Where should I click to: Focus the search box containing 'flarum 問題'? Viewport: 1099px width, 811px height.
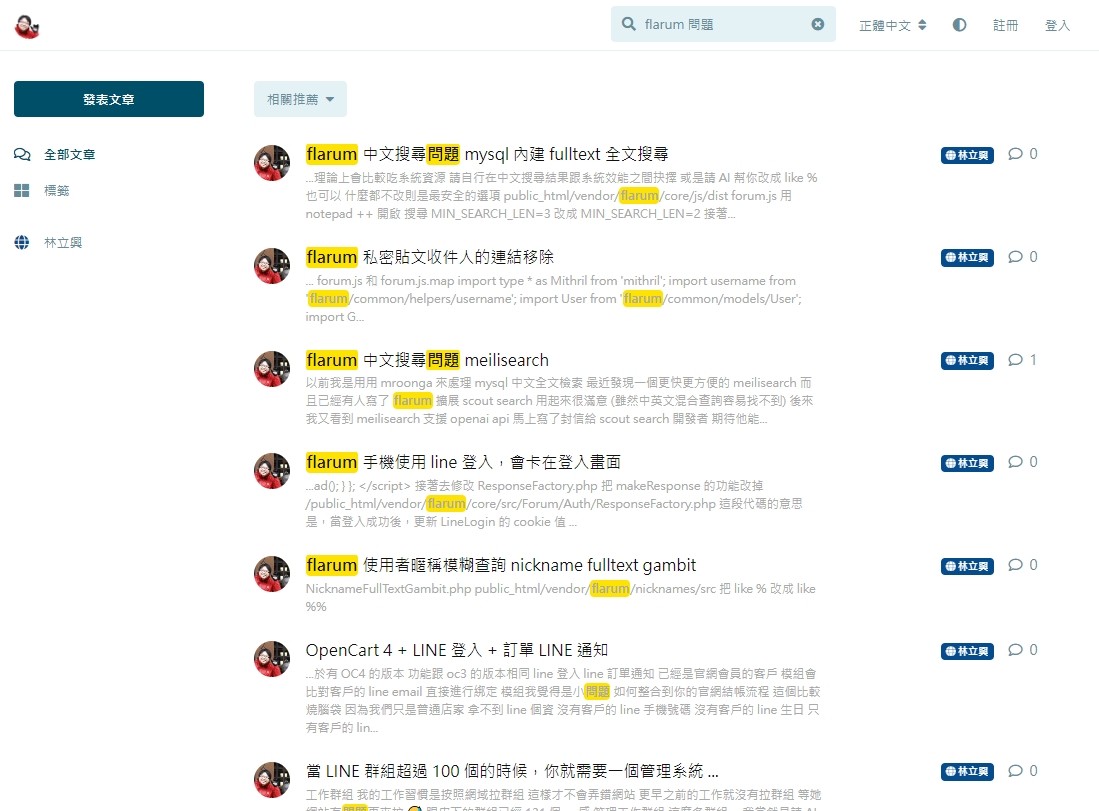pos(723,24)
